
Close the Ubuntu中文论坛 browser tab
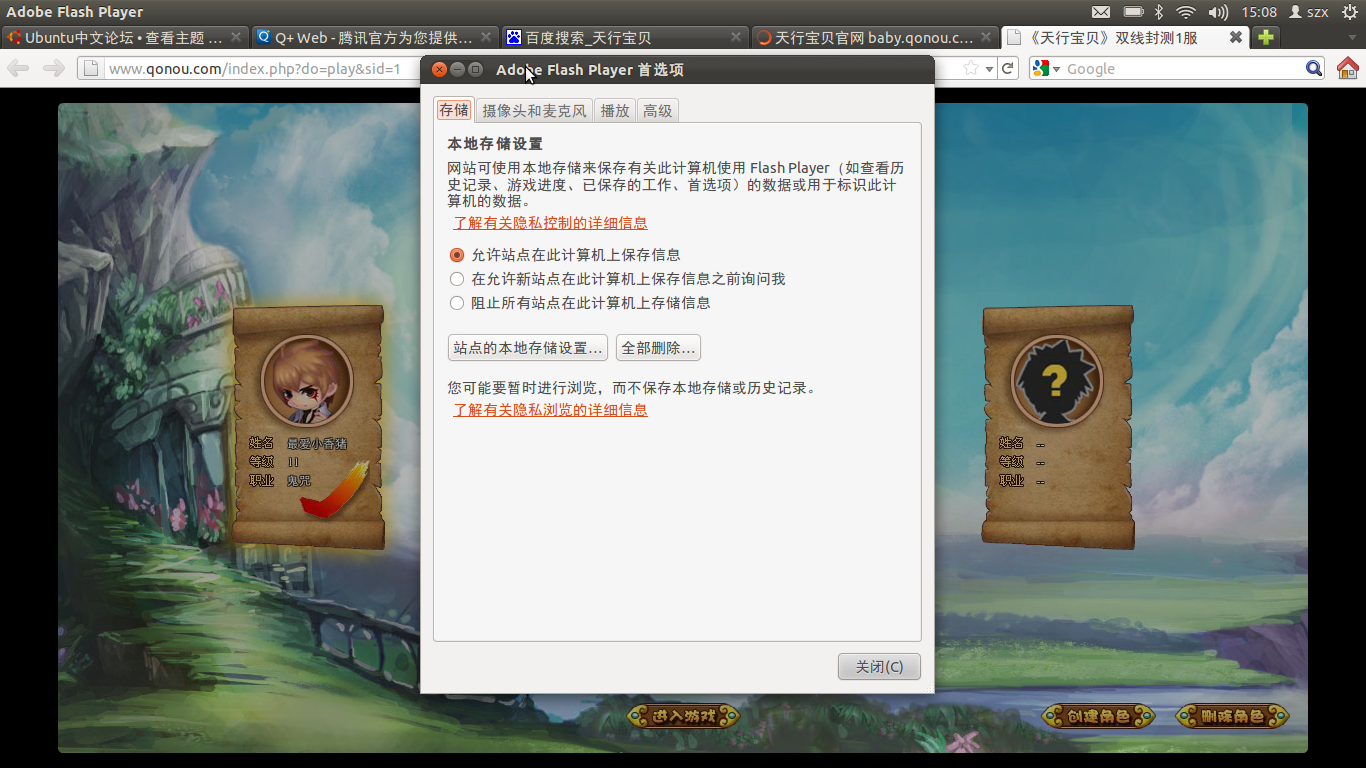[236, 37]
